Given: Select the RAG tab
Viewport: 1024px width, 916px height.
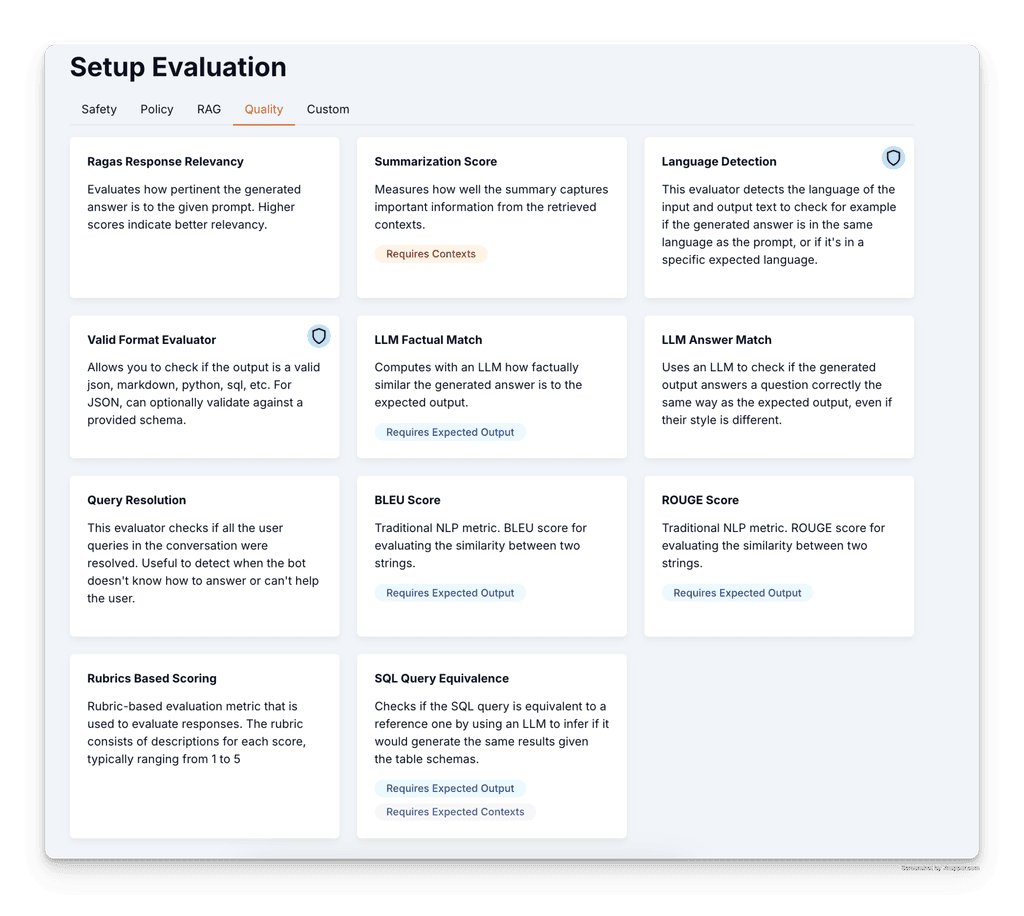Looking at the screenshot, I should pyautogui.click(x=209, y=109).
